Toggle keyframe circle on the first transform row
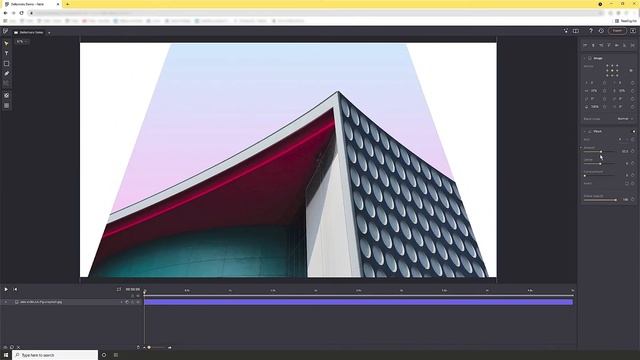This screenshot has height=360, width=640. [633, 83]
